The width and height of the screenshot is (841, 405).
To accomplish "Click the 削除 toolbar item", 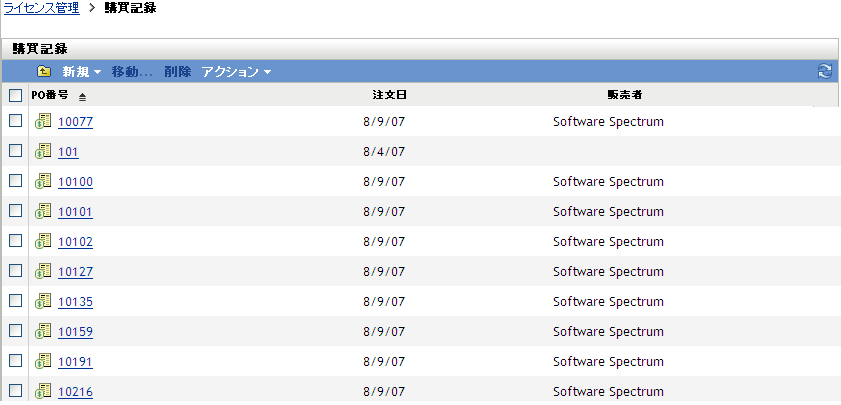I will pos(177,72).
